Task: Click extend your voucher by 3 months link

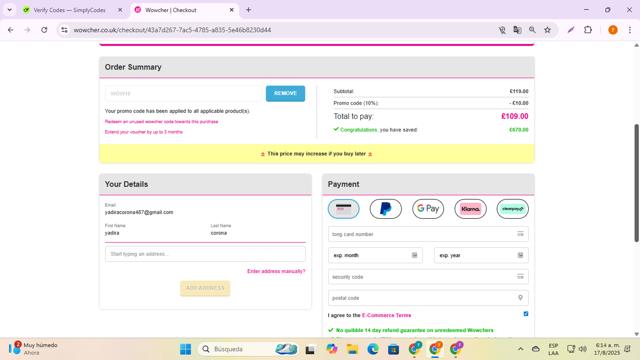Action: [144, 132]
